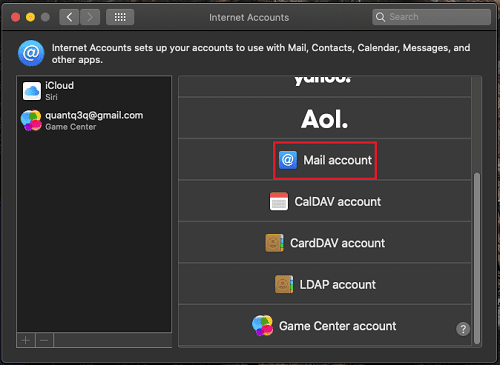This screenshot has height=365, width=500.
Task: Click the provider list vertical scrollbar
Action: [477, 258]
